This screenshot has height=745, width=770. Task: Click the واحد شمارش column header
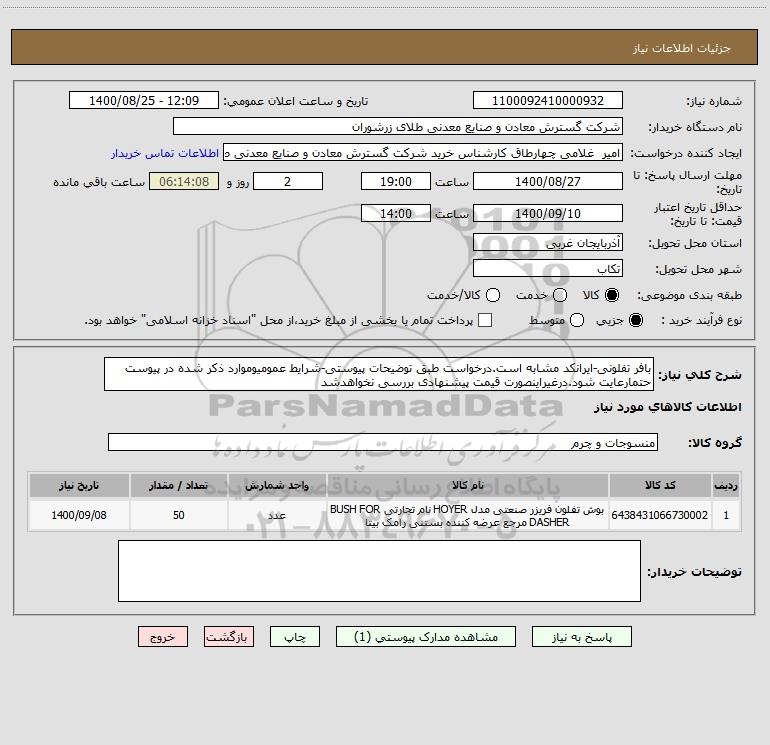(x=277, y=485)
